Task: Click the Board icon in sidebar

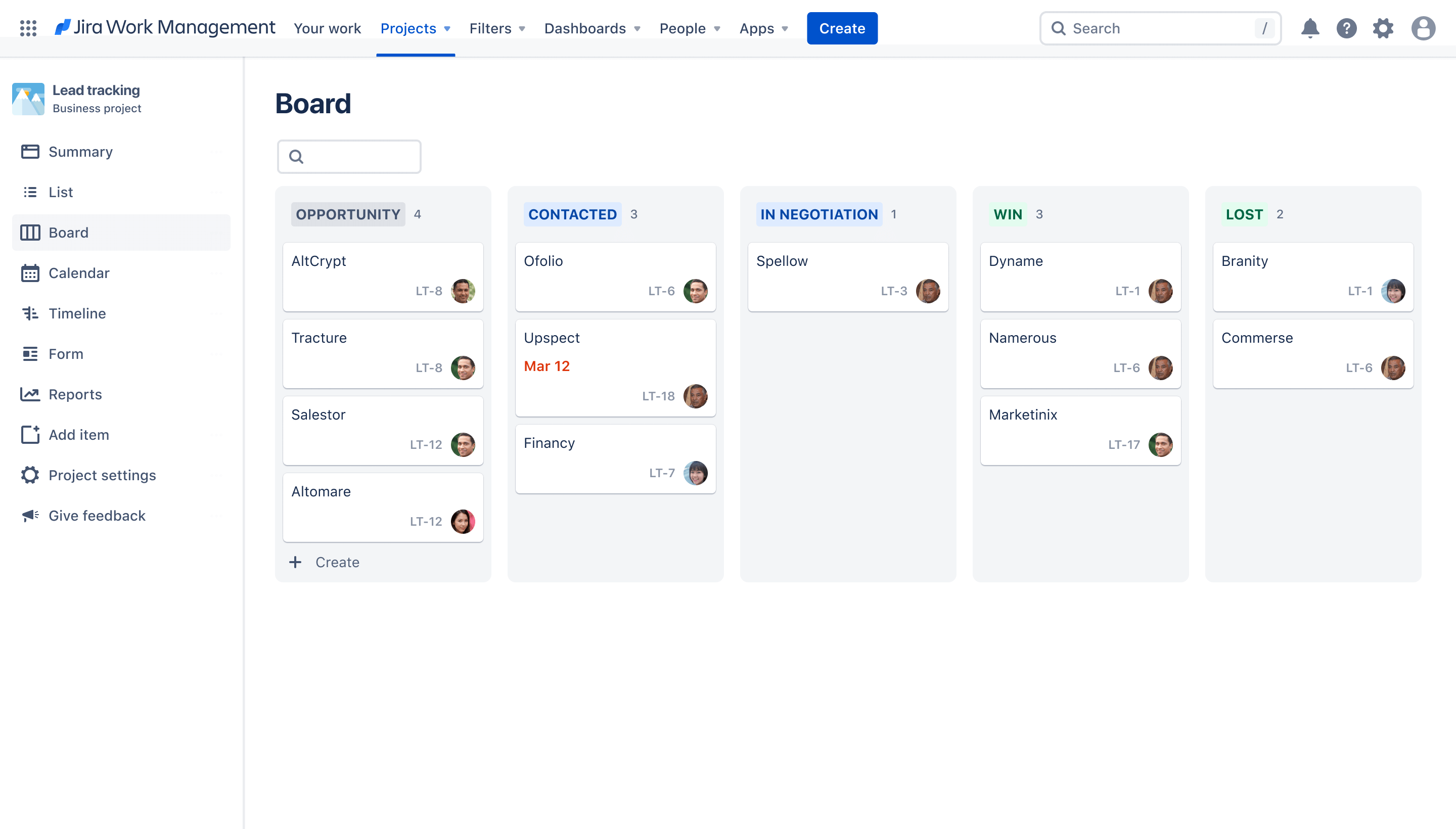Action: [30, 232]
